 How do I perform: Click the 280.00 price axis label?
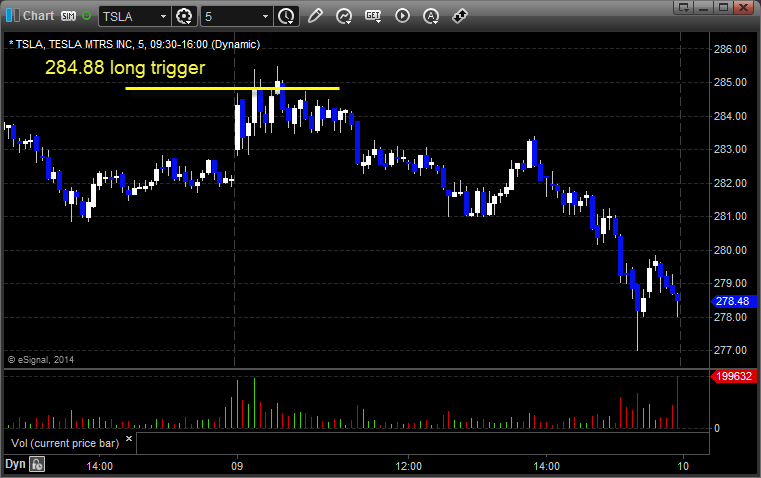[730, 250]
